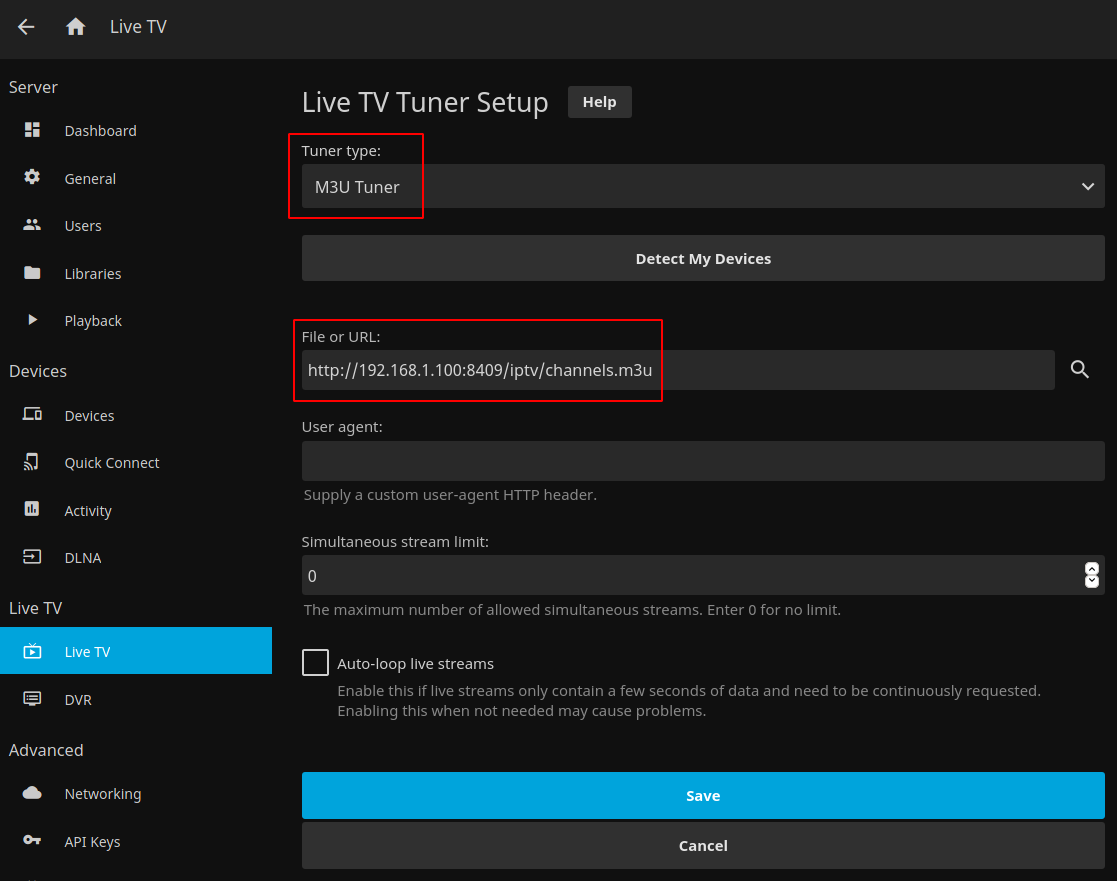Click the File or URL field
This screenshot has width=1117, height=881.
point(677,370)
